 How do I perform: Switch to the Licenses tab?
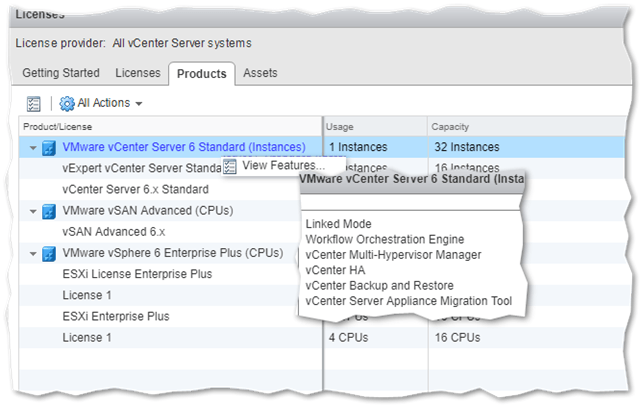click(x=138, y=73)
